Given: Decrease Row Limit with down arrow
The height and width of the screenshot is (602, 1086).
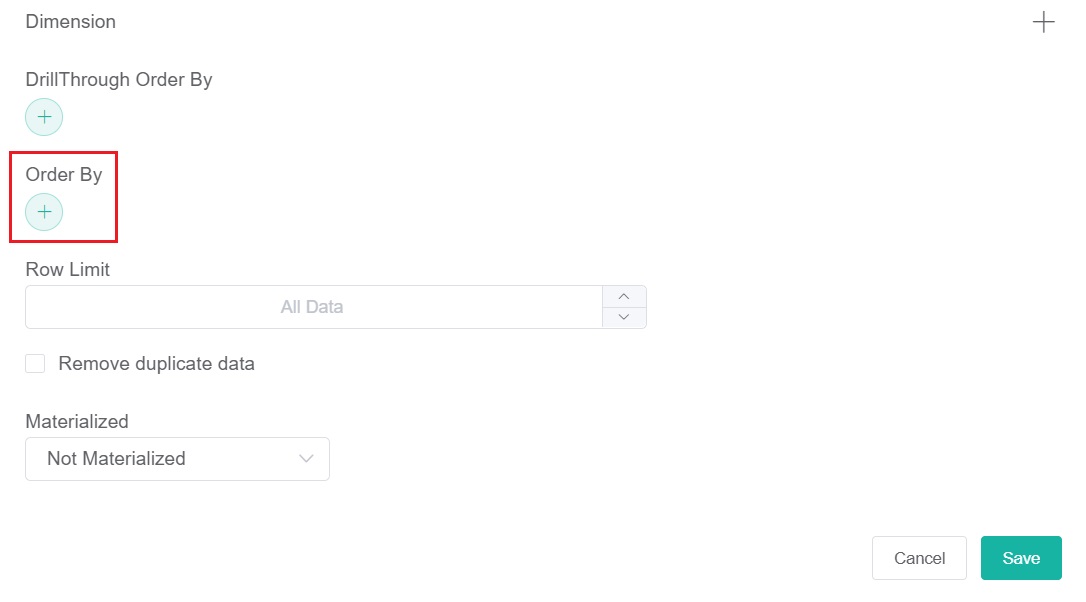Looking at the screenshot, I should (624, 317).
